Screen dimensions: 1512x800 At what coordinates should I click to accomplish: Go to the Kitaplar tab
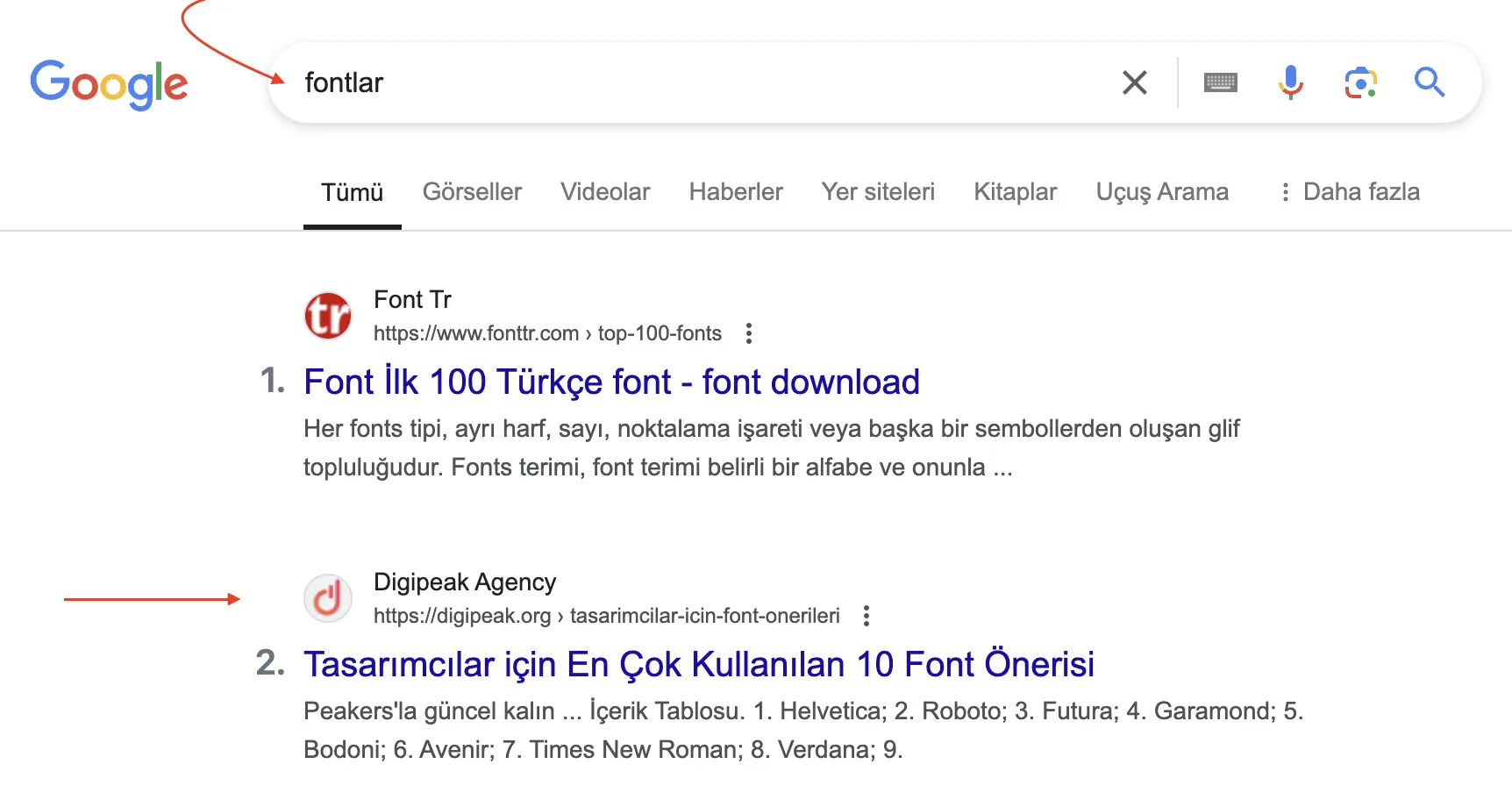(1016, 192)
